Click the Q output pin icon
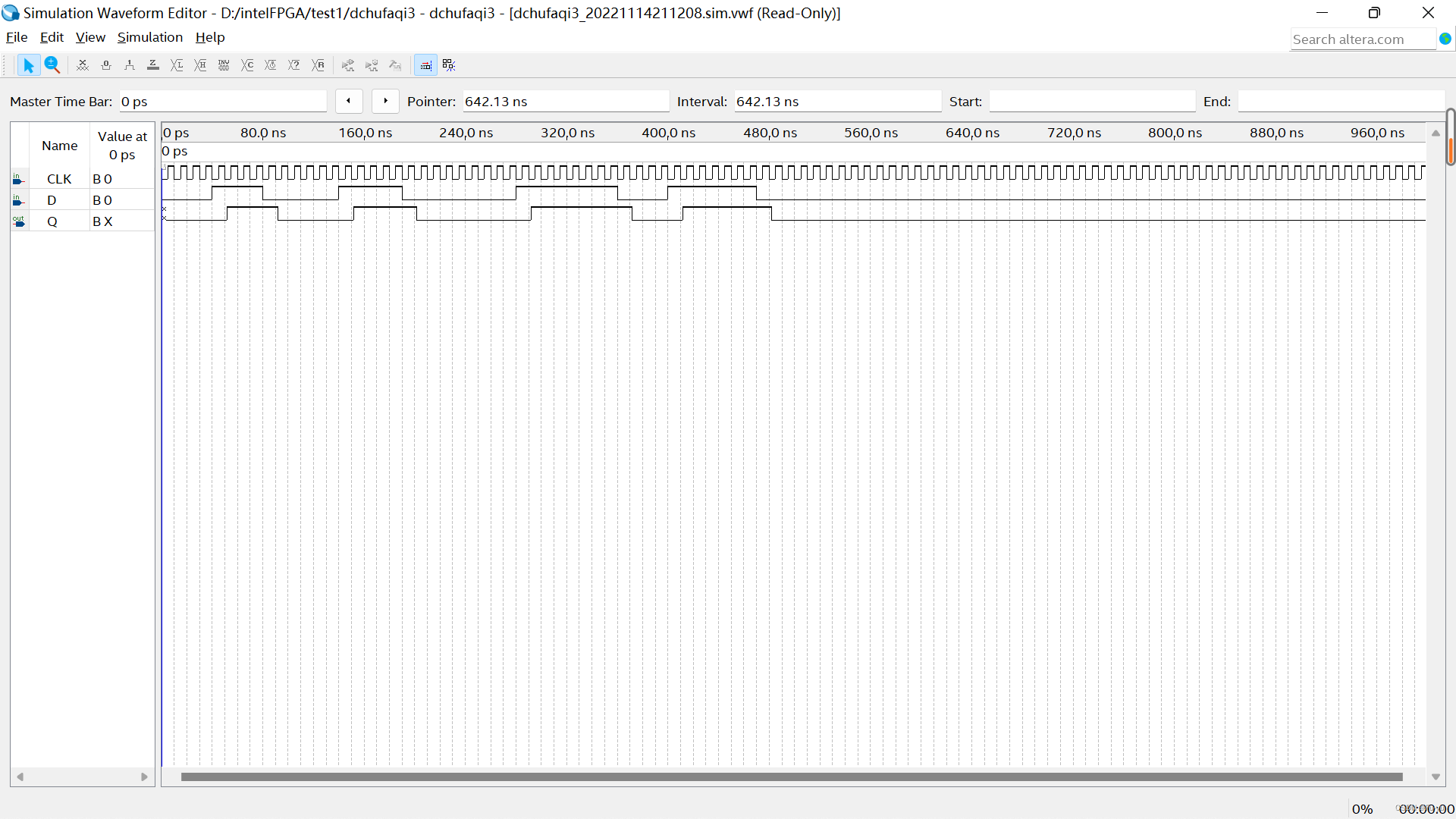This screenshot has height=819, width=1456. (x=19, y=221)
